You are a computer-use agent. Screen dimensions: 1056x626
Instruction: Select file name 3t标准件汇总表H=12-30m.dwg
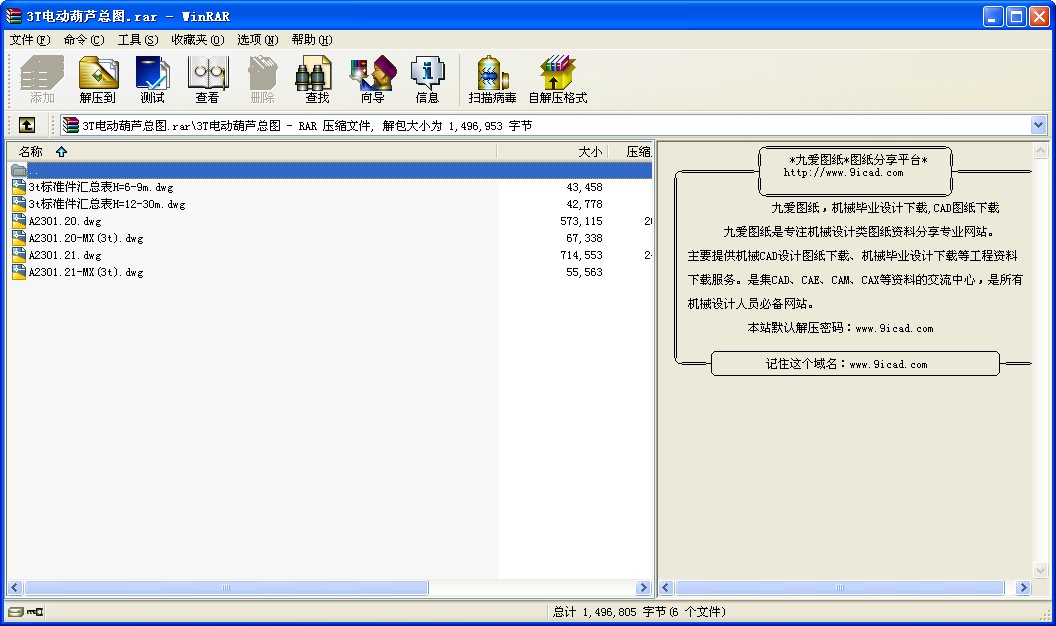click(107, 204)
